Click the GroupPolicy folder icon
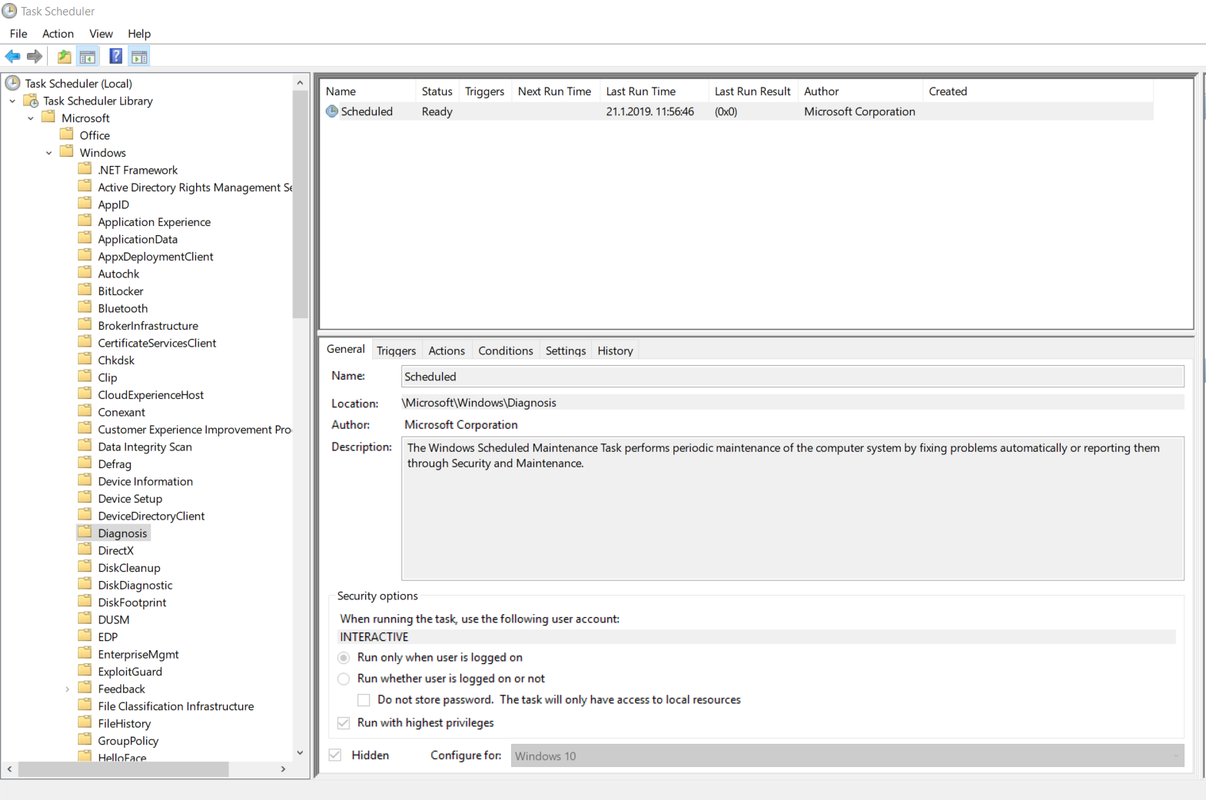The width and height of the screenshot is (1206, 800). coord(85,741)
